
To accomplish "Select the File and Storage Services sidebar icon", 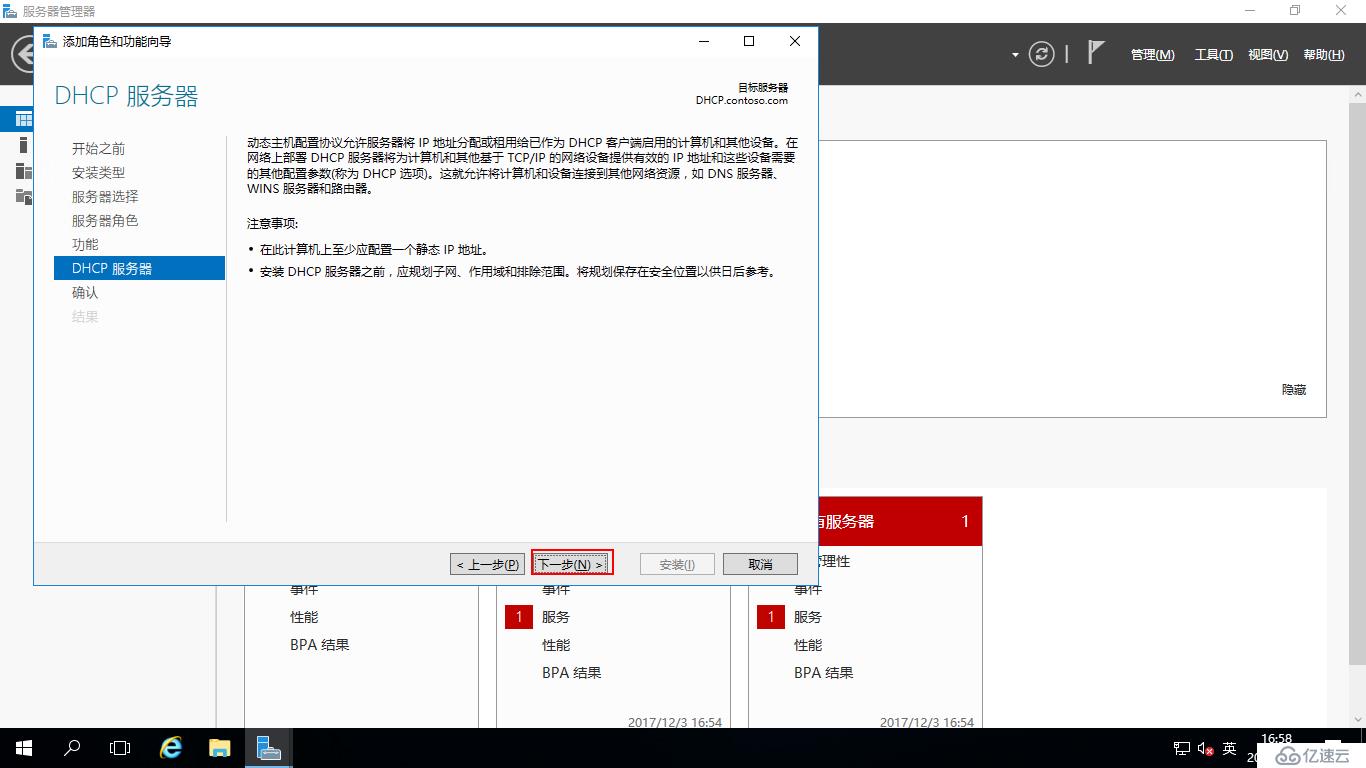I will (23, 196).
